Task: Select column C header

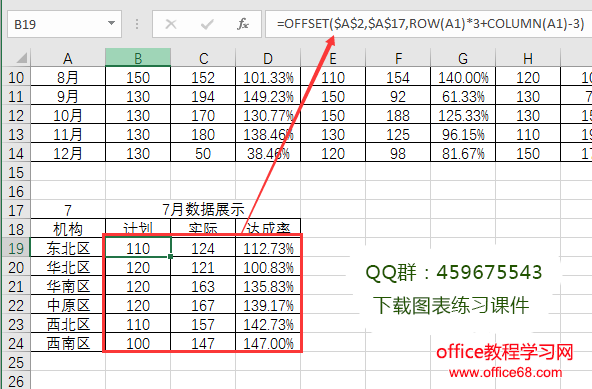Action: pyautogui.click(x=203, y=58)
